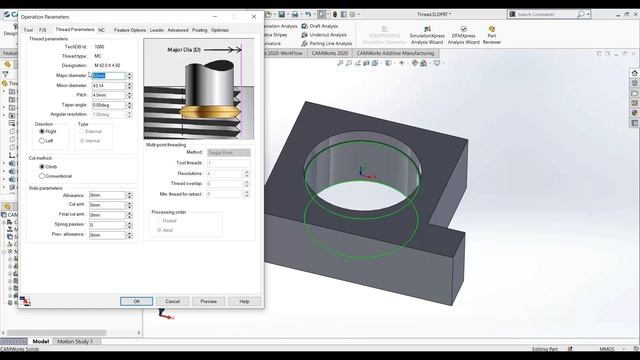The width and height of the screenshot is (640, 360).
Task: Click the Options gear icon in top toolbar
Action: (x=352, y=14)
